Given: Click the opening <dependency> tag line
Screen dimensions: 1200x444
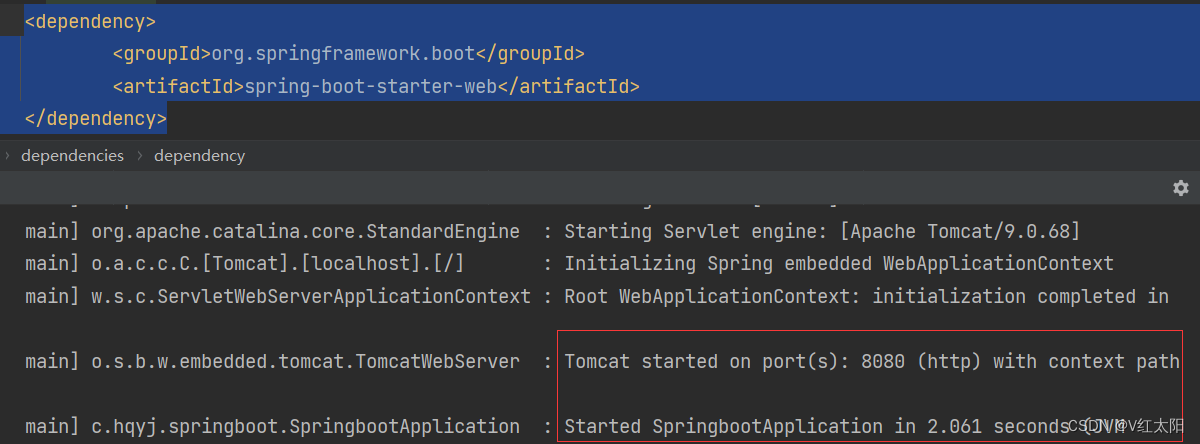Looking at the screenshot, I should (x=90, y=21).
